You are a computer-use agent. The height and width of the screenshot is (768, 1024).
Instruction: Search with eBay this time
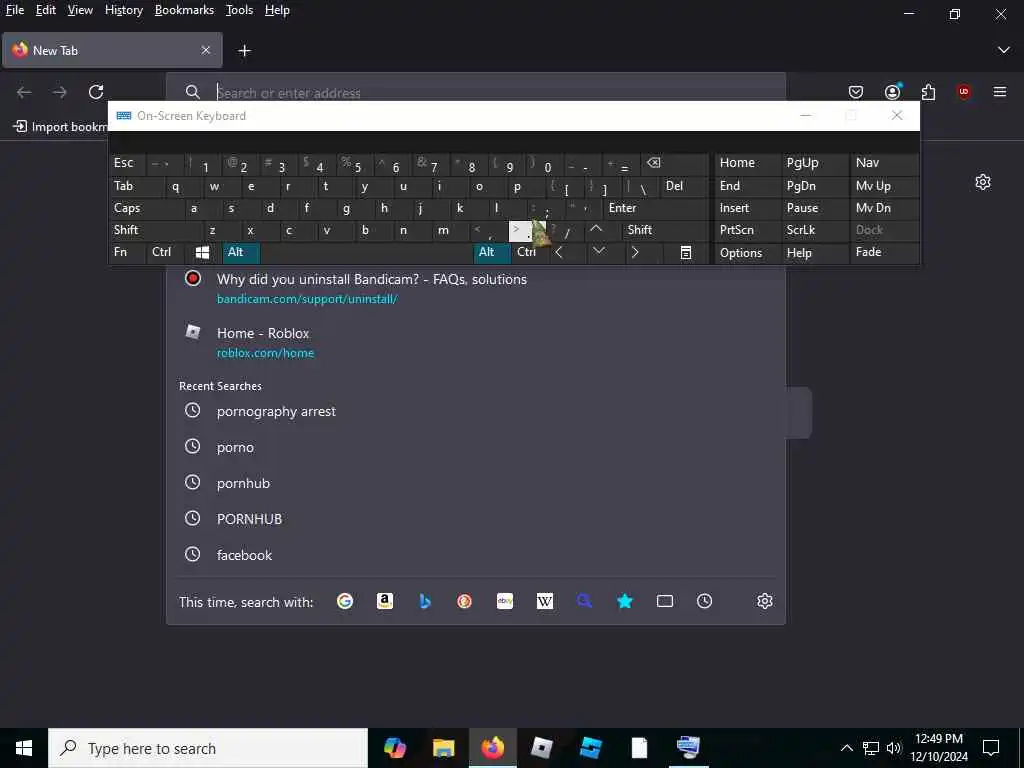tap(505, 601)
